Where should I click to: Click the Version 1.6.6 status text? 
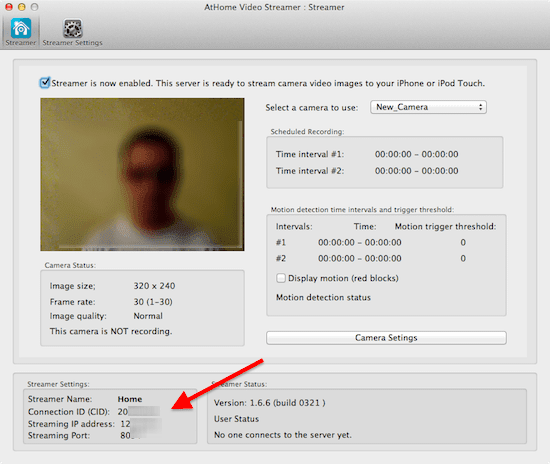(269, 403)
